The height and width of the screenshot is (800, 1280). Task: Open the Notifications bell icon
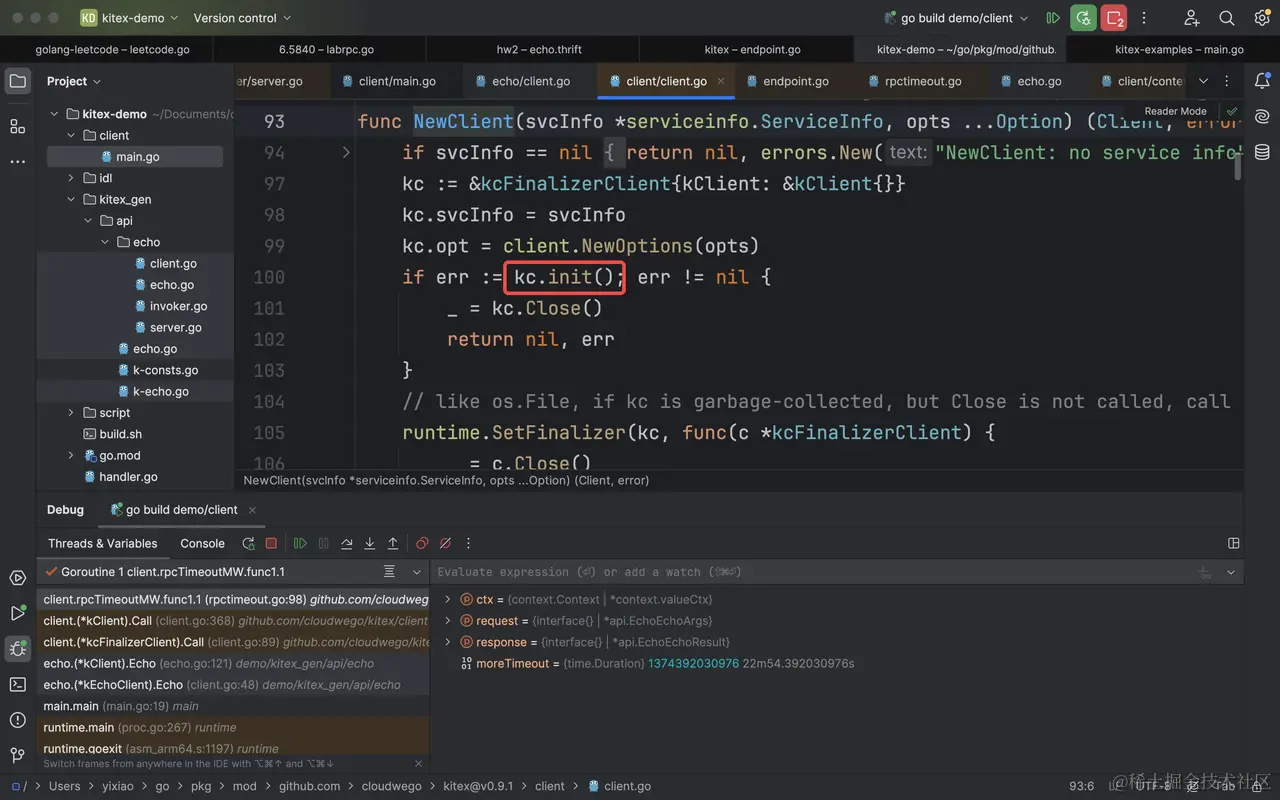(x=1262, y=81)
